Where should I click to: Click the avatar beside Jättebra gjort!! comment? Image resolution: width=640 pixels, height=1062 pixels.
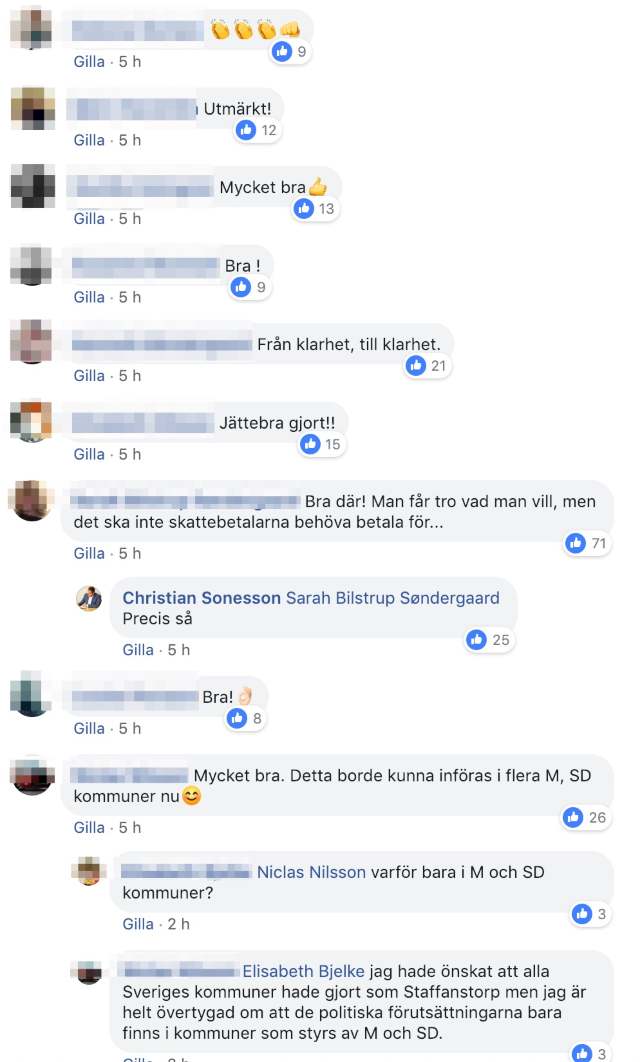[x=31, y=421]
